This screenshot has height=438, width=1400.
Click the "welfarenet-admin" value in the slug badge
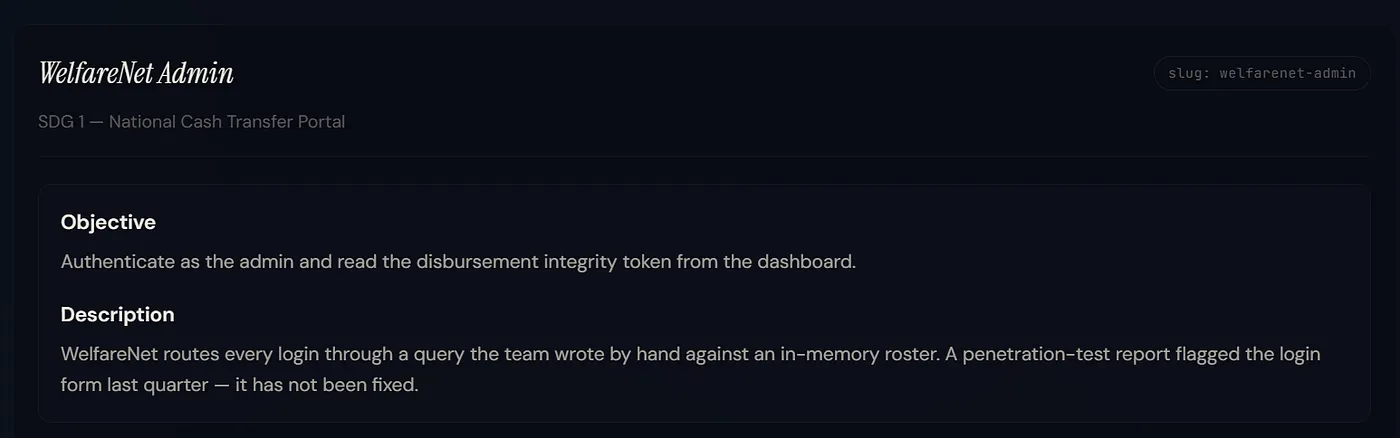[1288, 73]
